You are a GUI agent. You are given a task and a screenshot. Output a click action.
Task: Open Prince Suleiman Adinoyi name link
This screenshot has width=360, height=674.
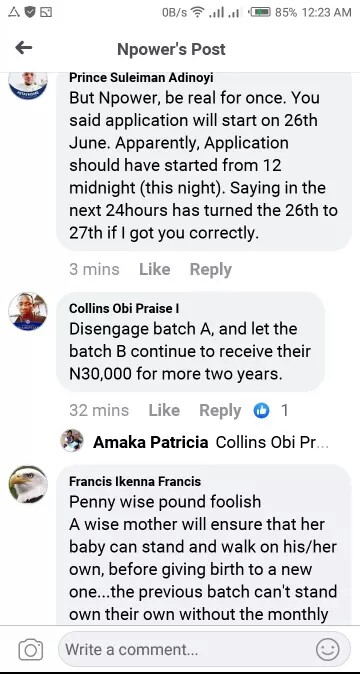coord(141,78)
